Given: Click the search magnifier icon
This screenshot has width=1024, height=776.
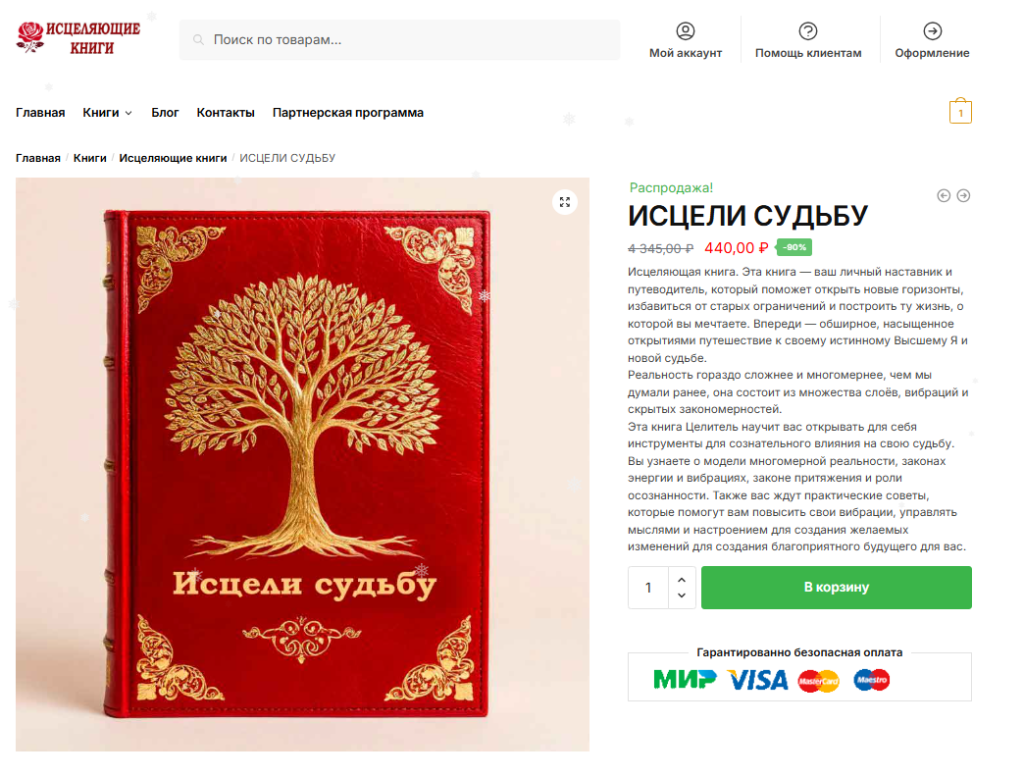Looking at the screenshot, I should pyautogui.click(x=198, y=40).
